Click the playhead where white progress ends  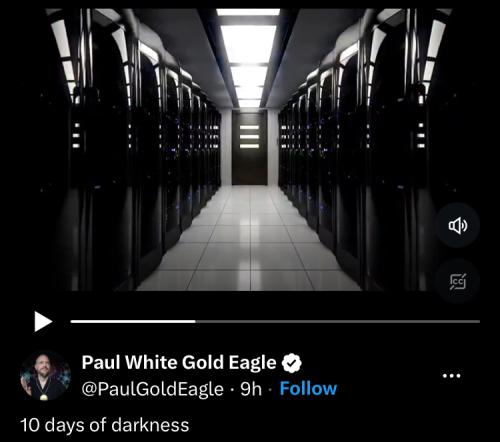click(x=195, y=322)
